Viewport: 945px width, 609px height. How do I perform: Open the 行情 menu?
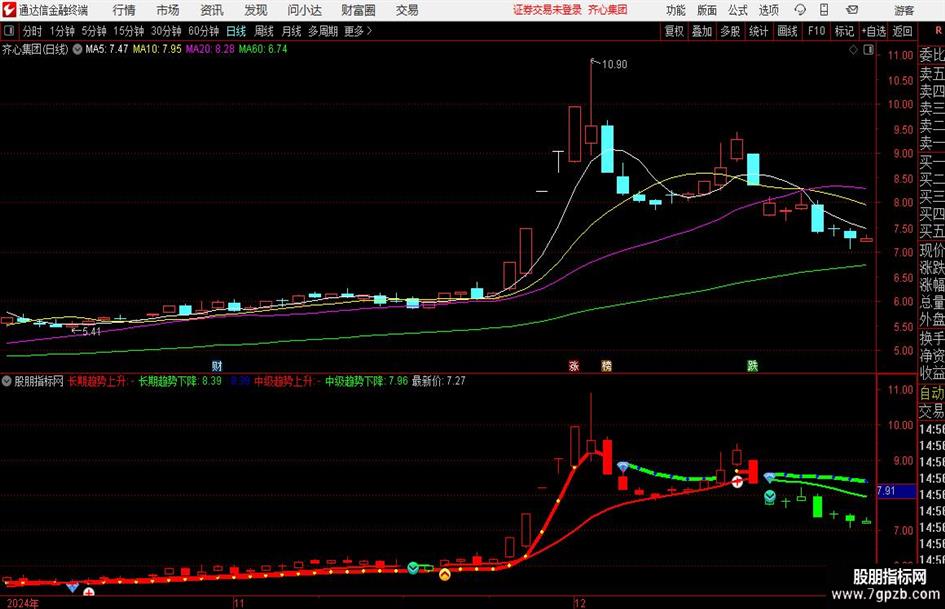[x=124, y=10]
